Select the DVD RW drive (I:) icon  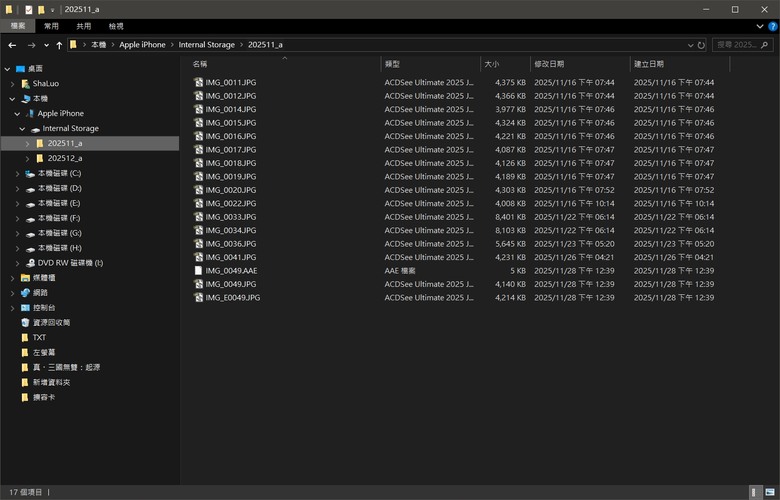click(x=30, y=263)
